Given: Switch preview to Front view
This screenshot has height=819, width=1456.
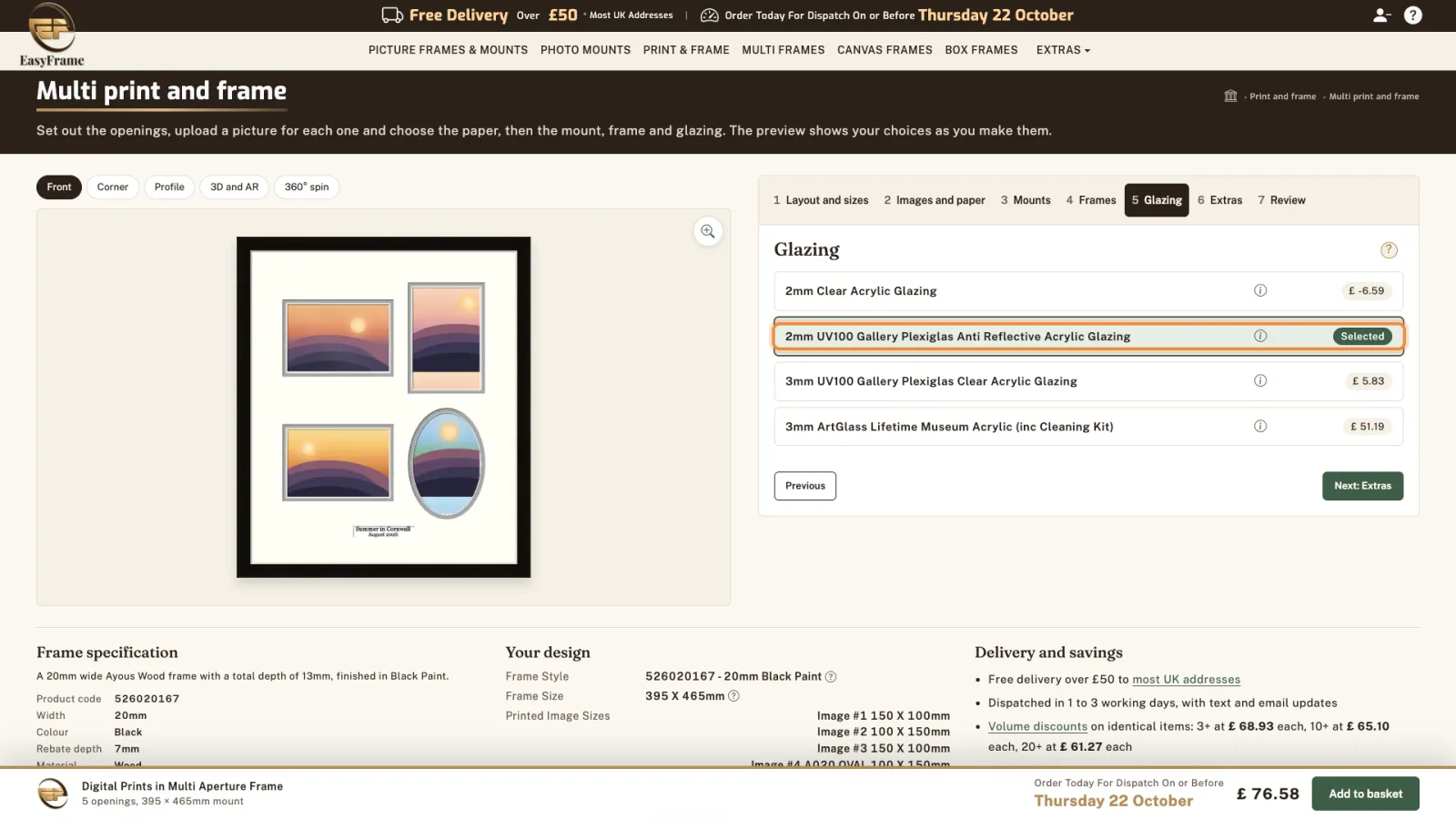Looking at the screenshot, I should pos(59,187).
